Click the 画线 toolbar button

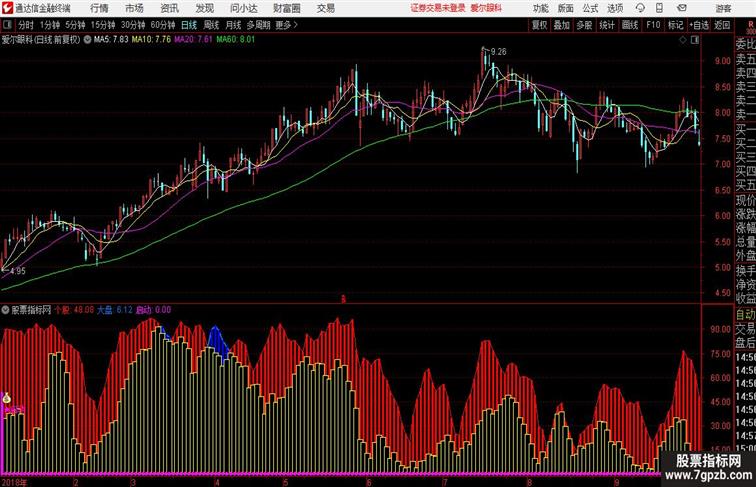(630, 25)
